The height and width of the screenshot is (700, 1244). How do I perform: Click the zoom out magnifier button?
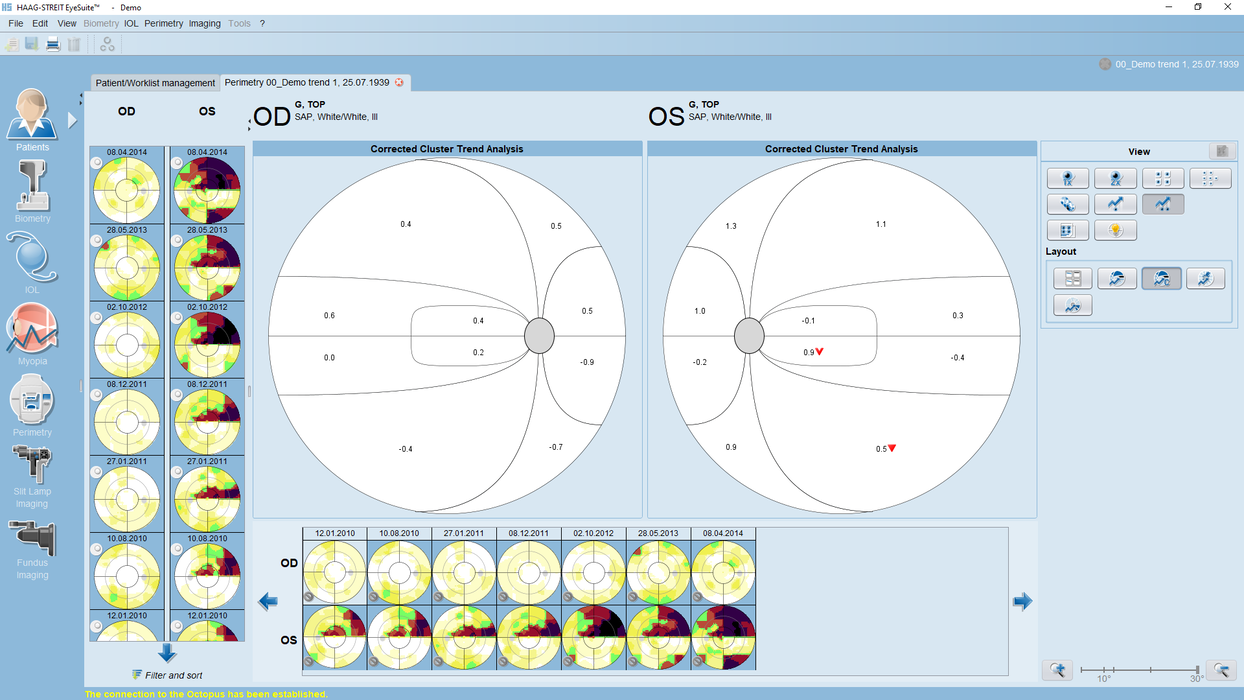1221,670
